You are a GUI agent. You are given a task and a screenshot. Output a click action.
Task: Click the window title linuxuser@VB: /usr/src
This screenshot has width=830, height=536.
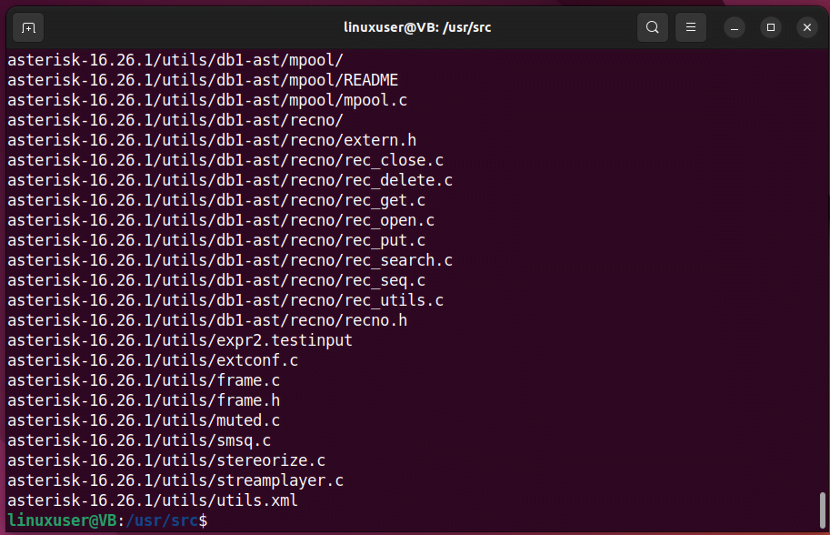[417, 28]
